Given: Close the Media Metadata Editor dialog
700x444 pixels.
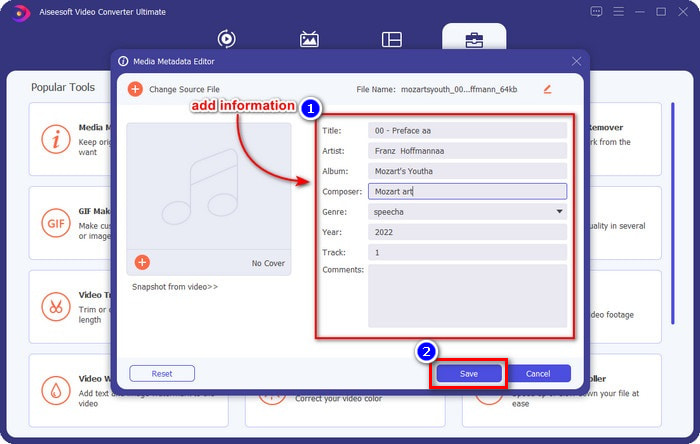Looking at the screenshot, I should tap(576, 61).
